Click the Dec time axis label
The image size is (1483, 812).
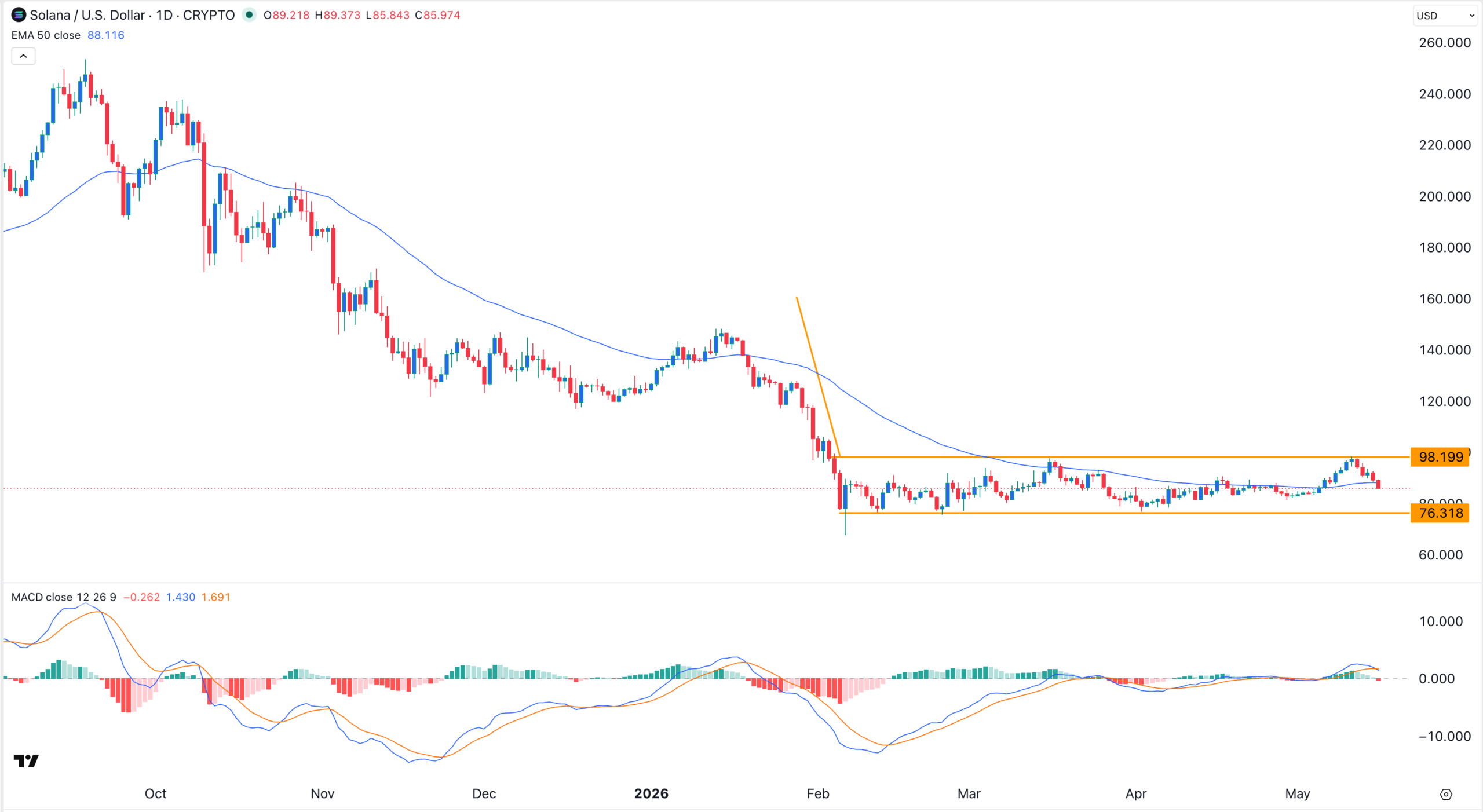[484, 793]
